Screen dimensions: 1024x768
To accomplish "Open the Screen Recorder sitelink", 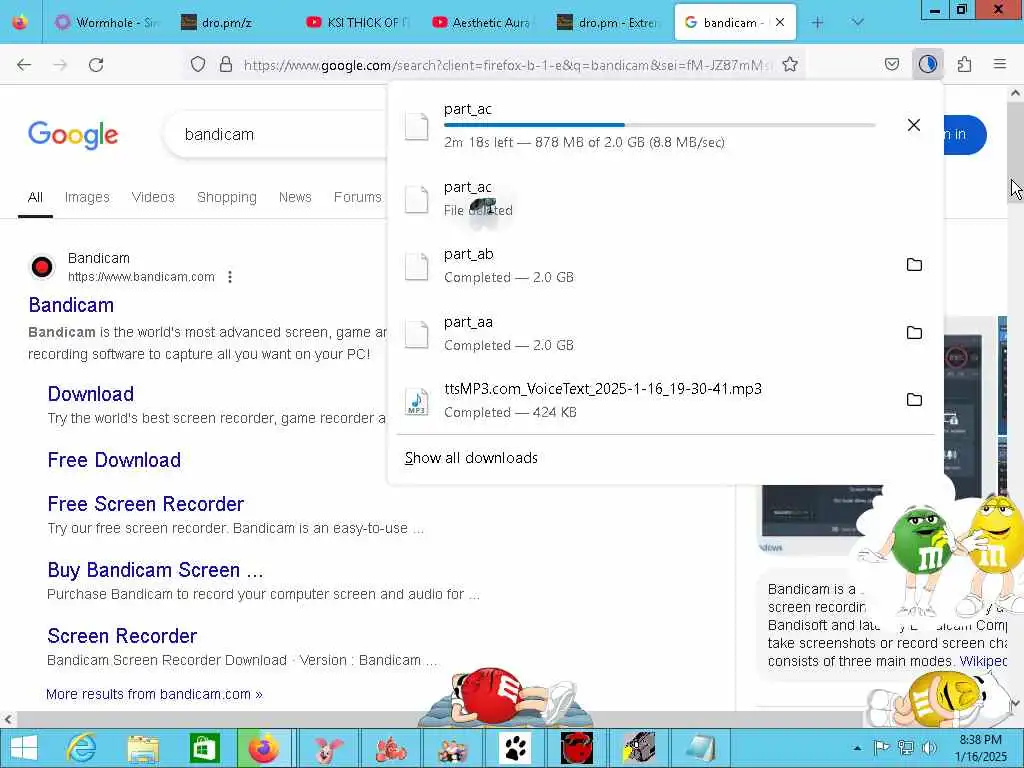I will tap(122, 636).
